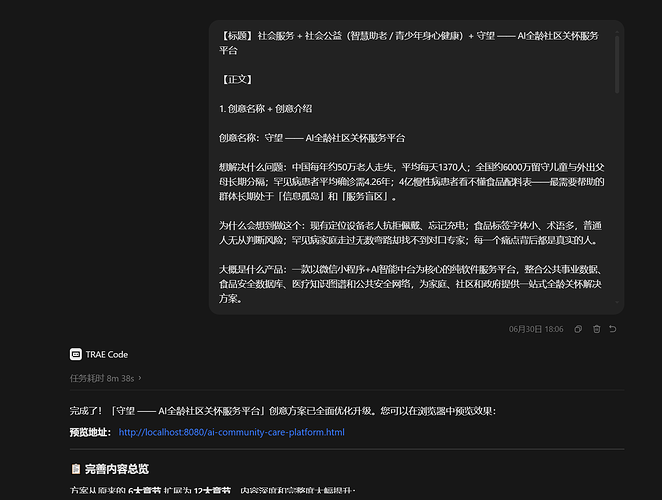Click the TRAE Code label
This screenshot has width=662, height=500.
pyautogui.click(x=107, y=354)
